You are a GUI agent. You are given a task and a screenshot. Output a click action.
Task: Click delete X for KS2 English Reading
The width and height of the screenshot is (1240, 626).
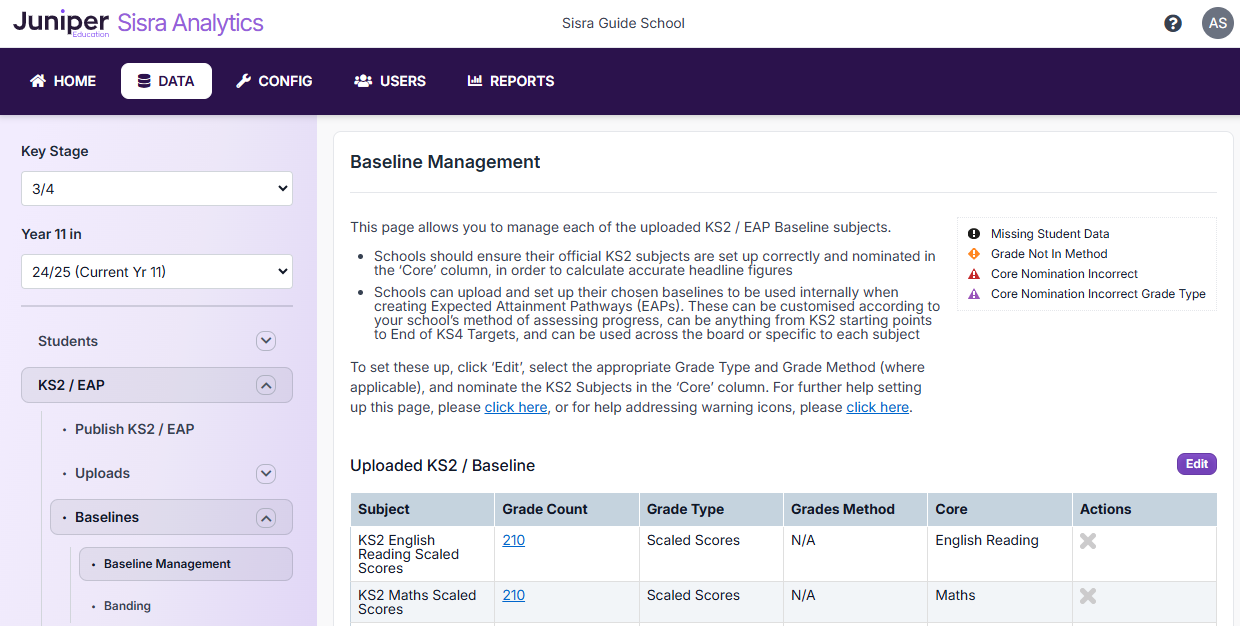click(x=1088, y=541)
